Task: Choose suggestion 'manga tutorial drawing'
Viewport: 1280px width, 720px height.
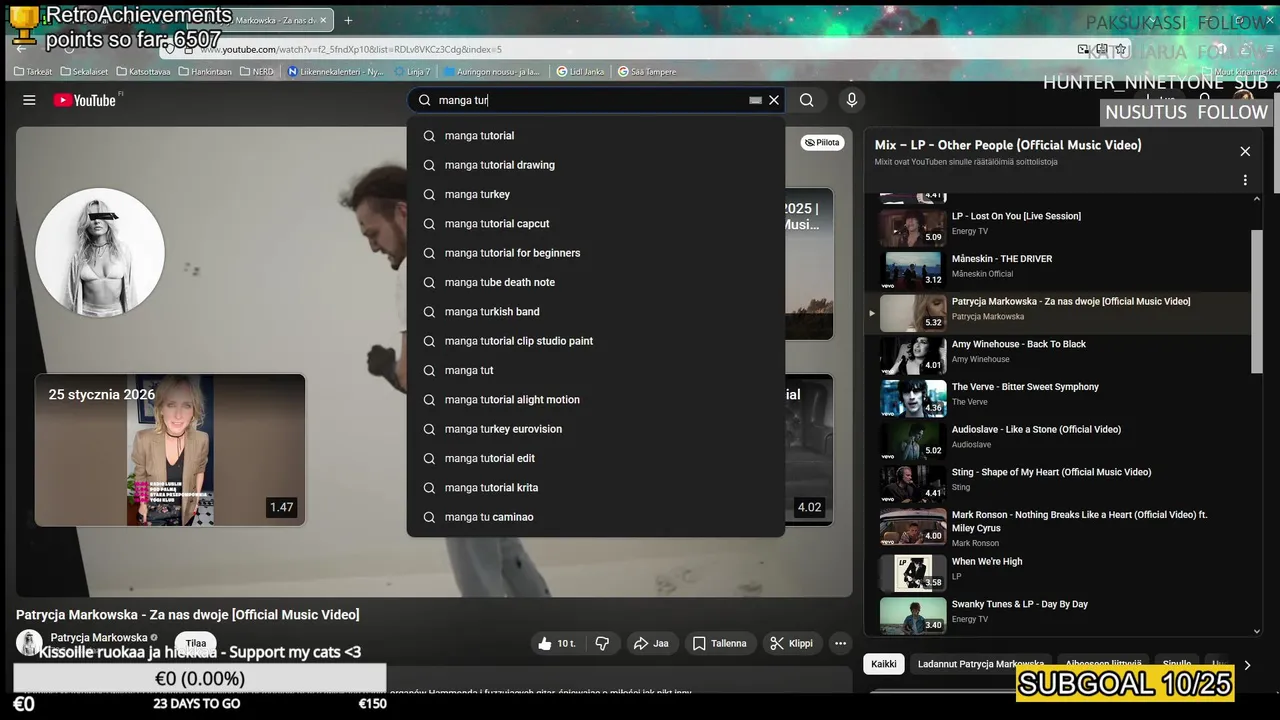Action: 595,165
